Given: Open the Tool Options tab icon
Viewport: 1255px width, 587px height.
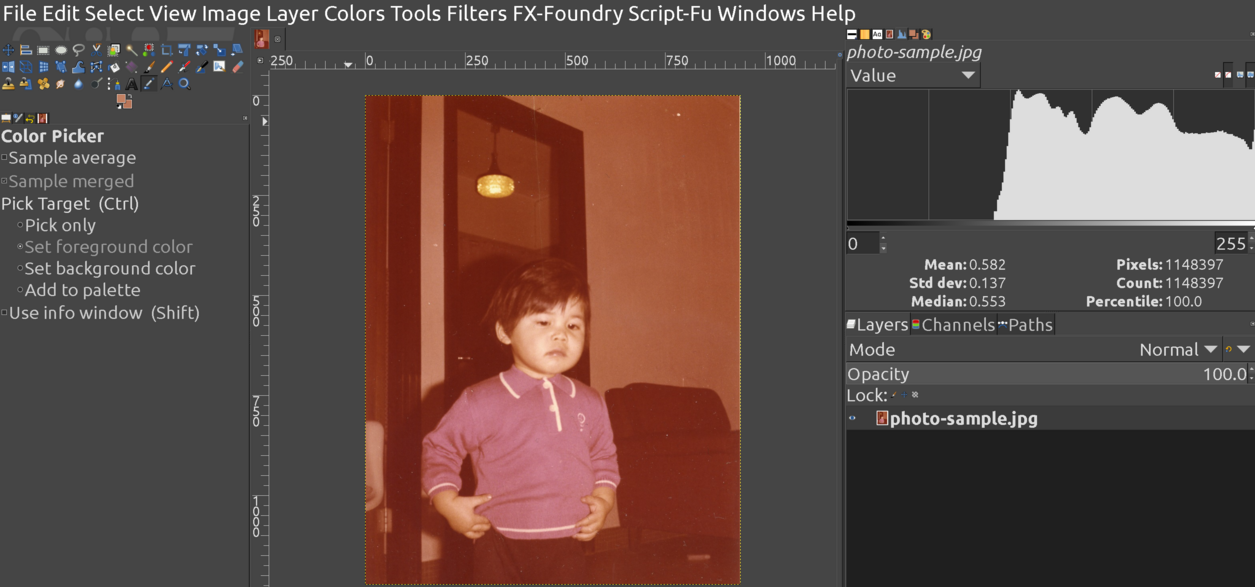Looking at the screenshot, I should (x=6, y=118).
